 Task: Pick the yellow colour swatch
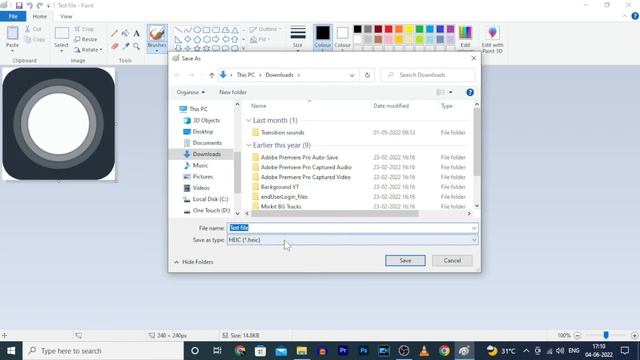(x=409, y=29)
